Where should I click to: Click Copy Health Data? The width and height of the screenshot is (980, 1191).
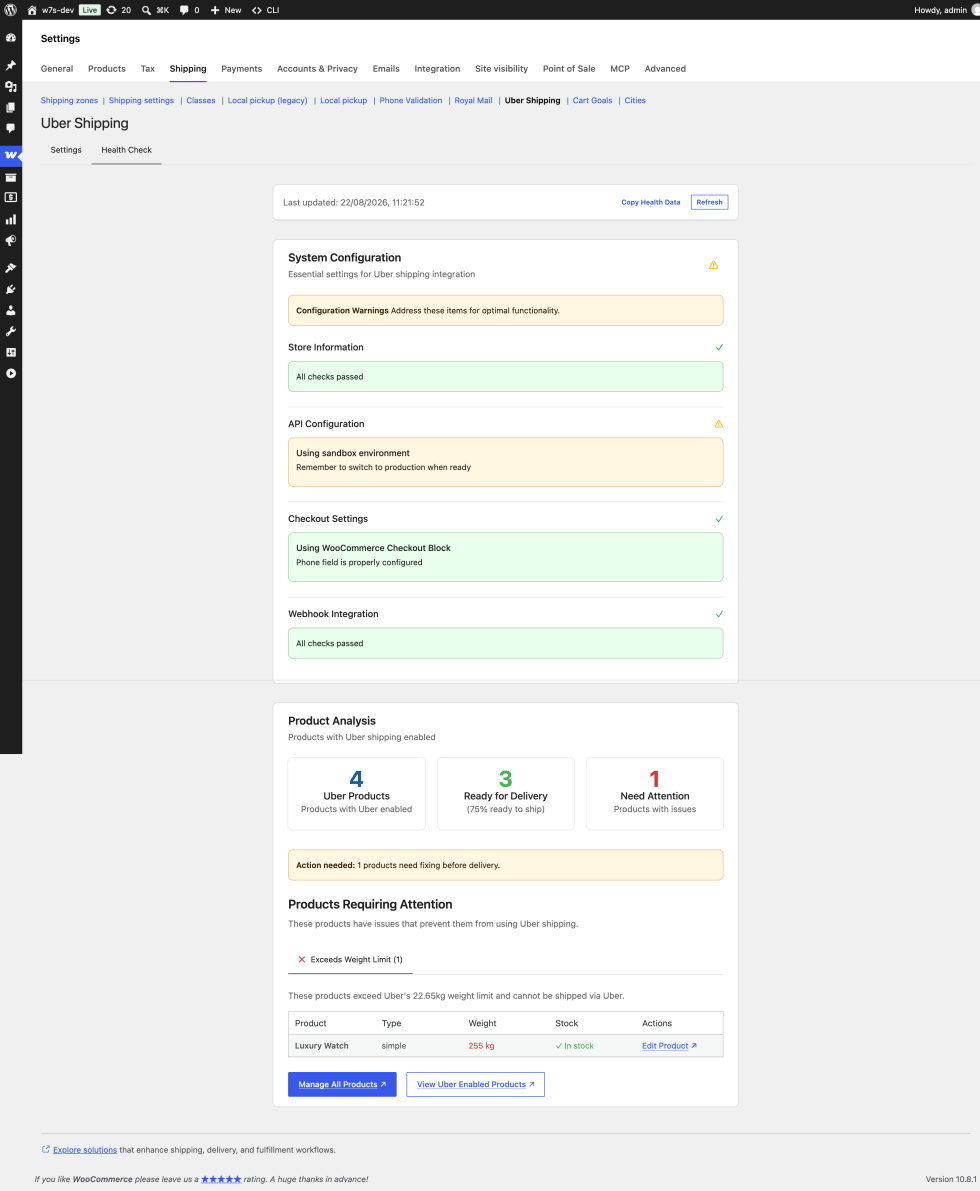pos(650,202)
